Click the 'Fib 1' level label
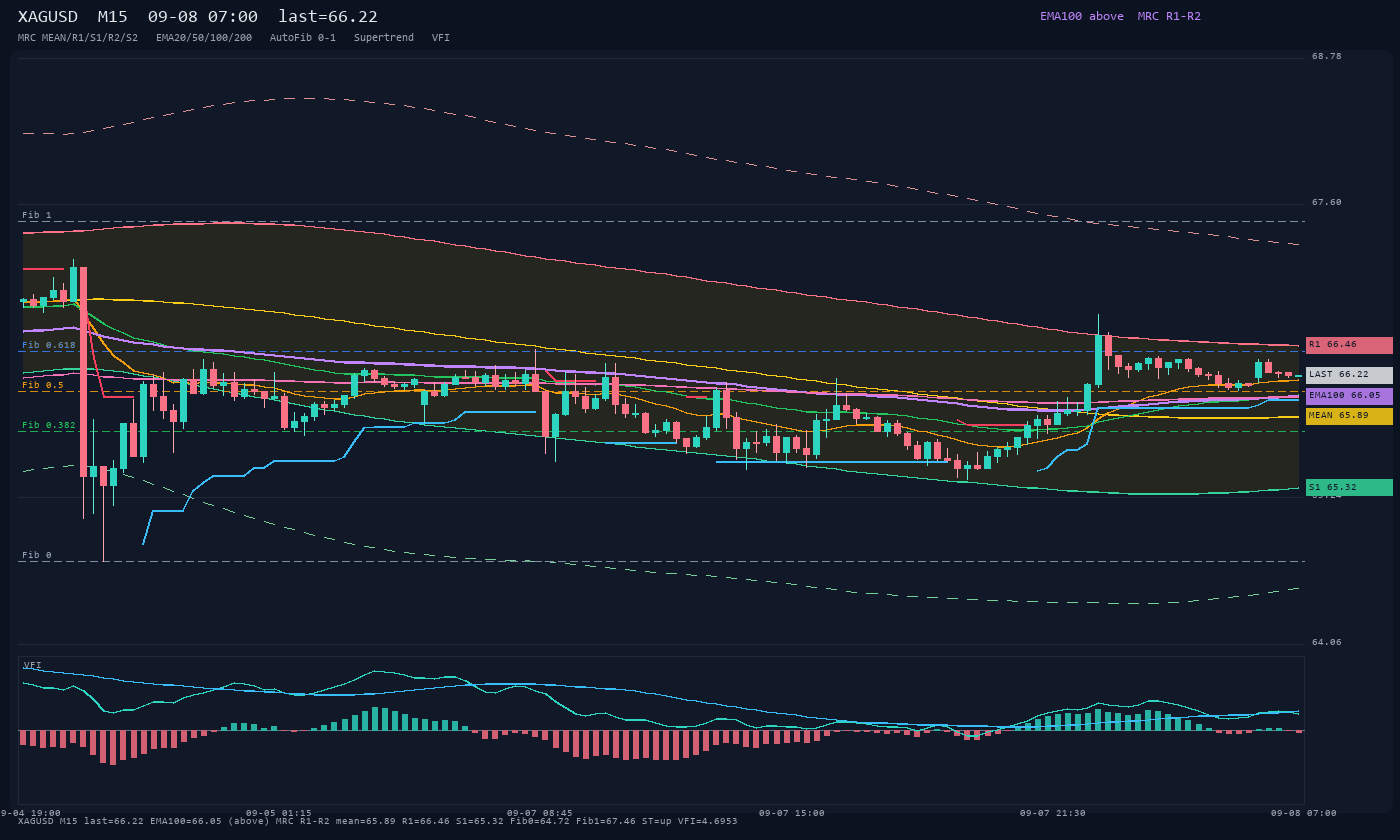1400x840 pixels. click(37, 215)
